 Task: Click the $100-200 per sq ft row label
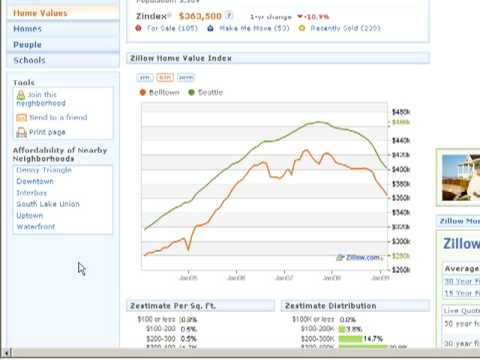161,329
